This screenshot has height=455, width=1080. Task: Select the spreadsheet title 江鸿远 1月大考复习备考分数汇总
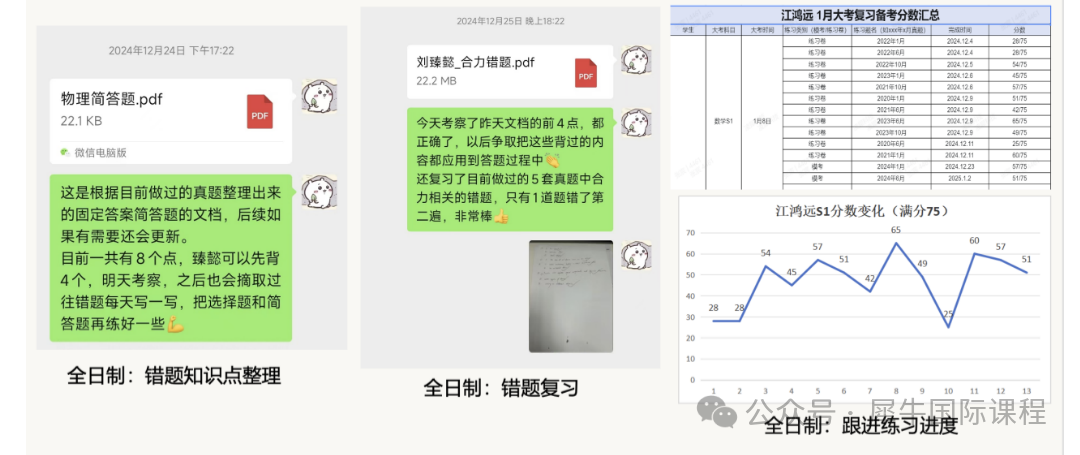(859, 15)
